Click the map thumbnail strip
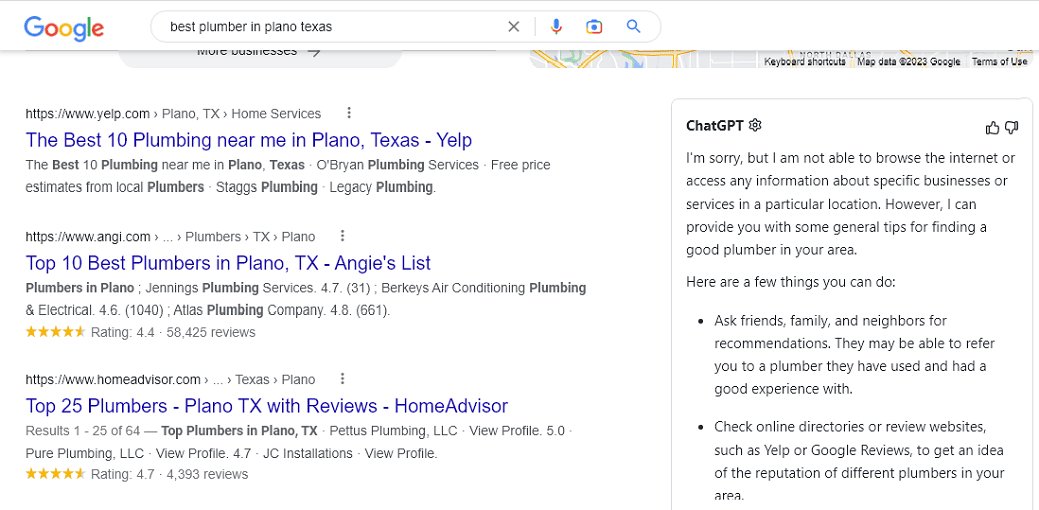 click(782, 58)
